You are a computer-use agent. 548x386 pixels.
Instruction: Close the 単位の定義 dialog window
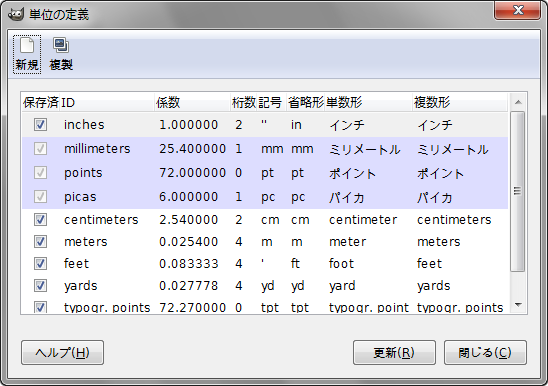pyautogui.click(x=517, y=10)
